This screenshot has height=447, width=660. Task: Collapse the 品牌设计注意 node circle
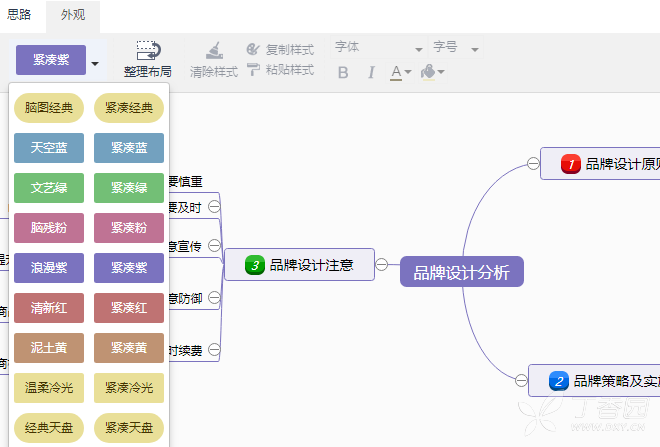[381, 264]
